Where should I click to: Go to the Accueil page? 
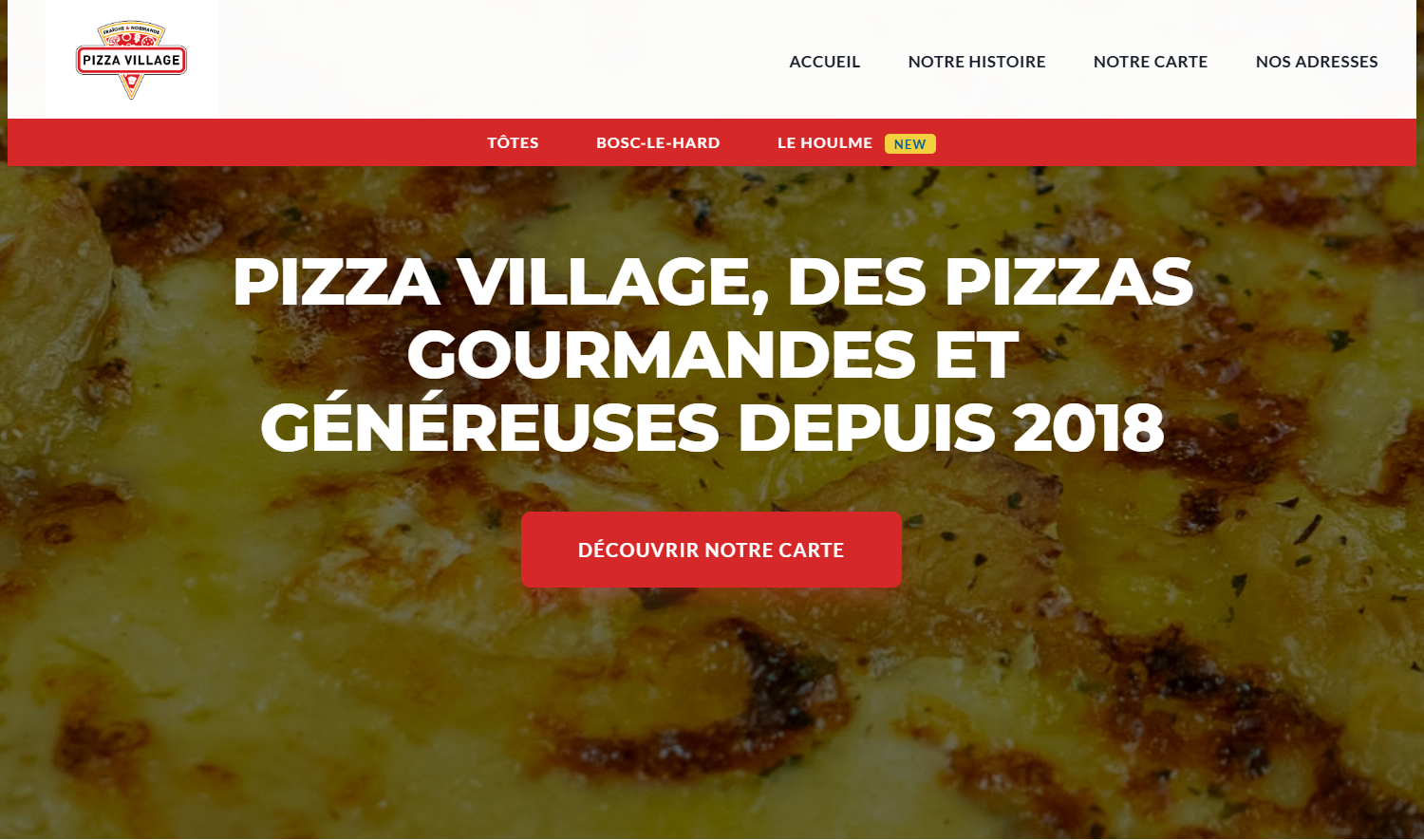[824, 62]
